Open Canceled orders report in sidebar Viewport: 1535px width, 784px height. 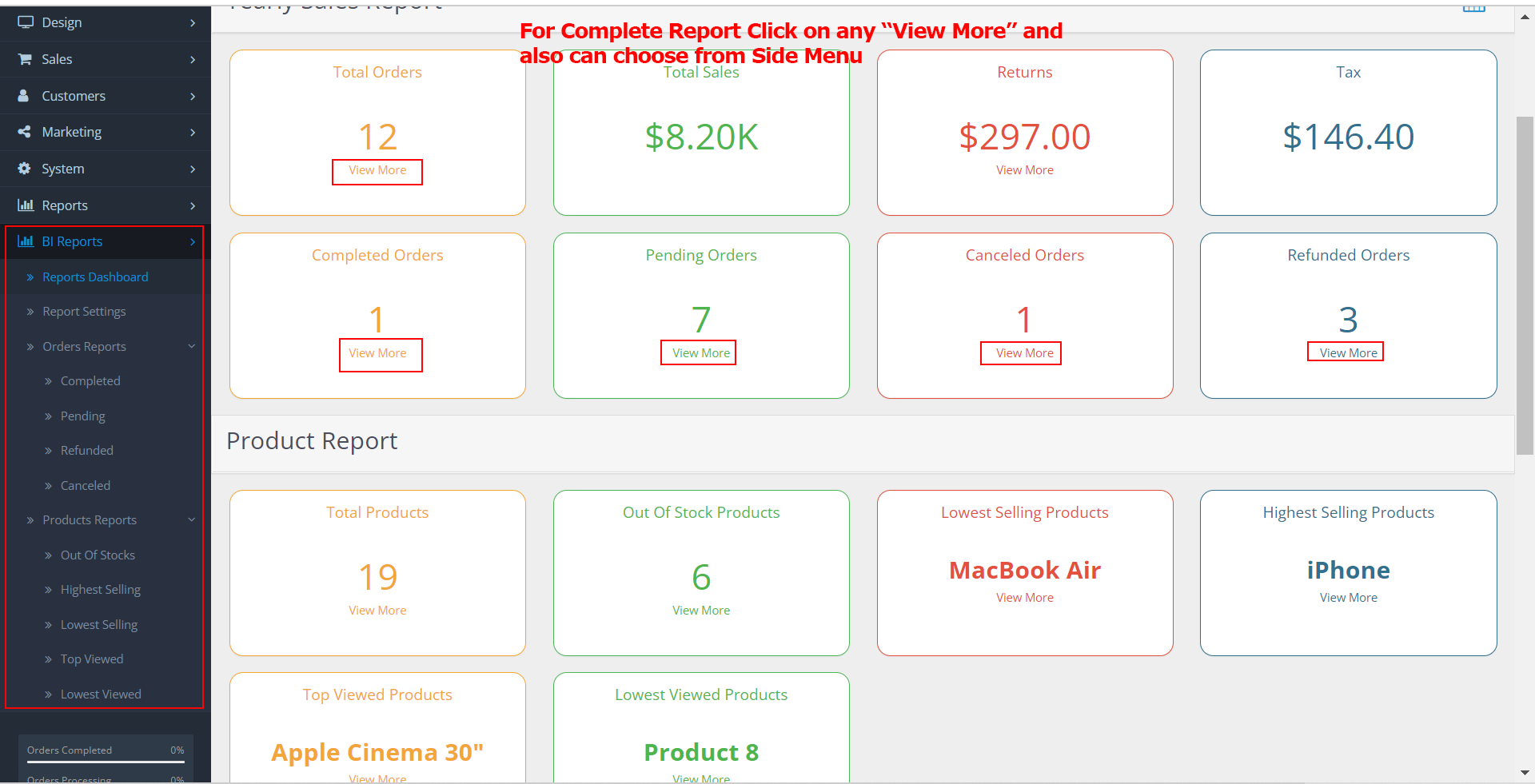tap(86, 485)
